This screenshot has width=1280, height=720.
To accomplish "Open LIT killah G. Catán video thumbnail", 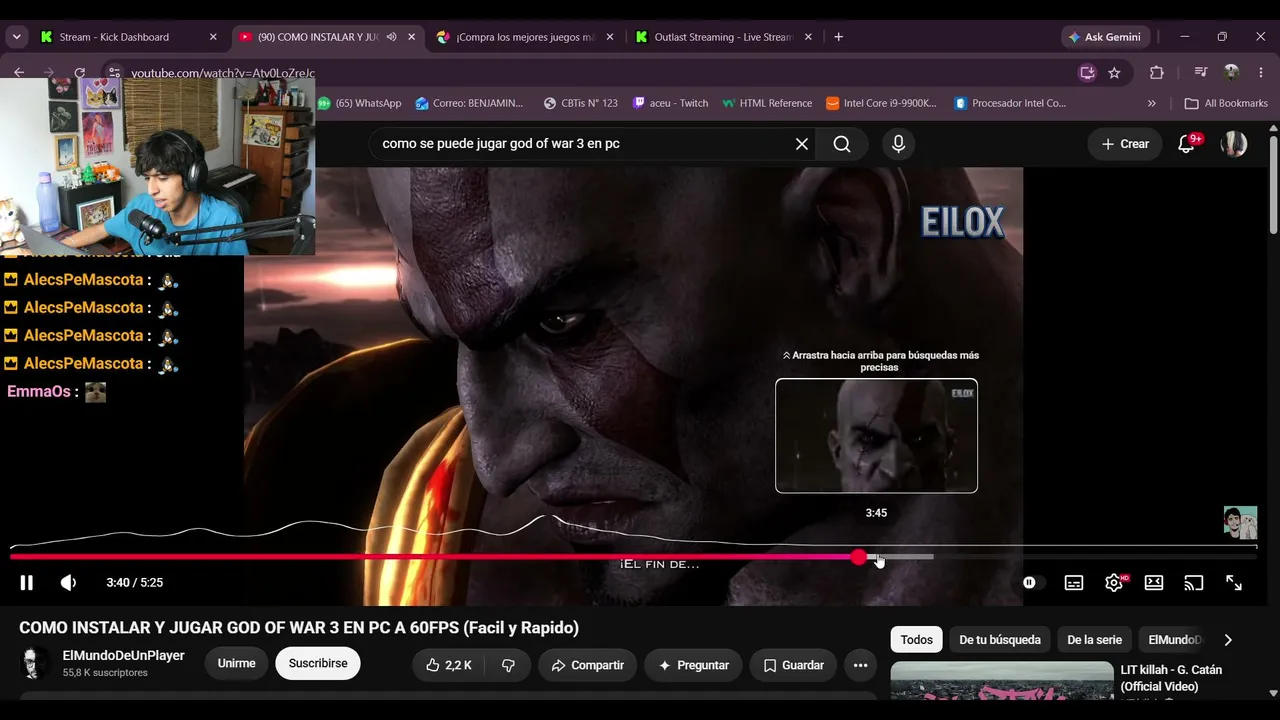I will [1002, 681].
